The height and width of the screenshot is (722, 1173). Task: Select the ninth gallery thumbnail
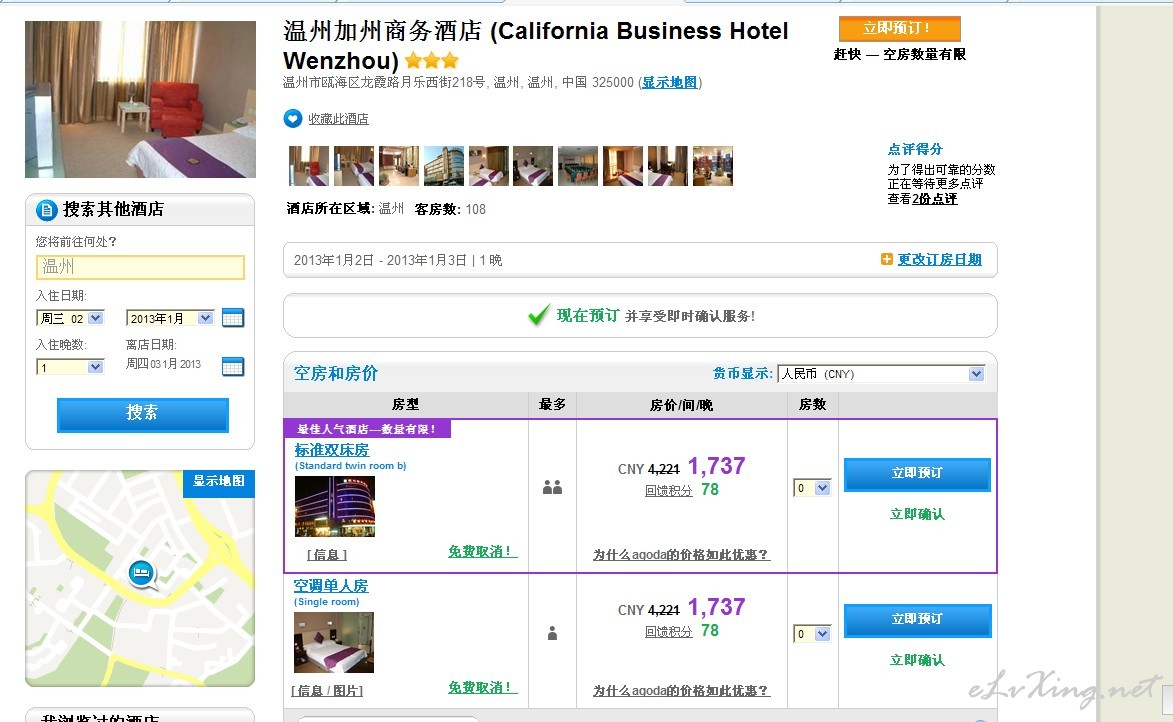point(668,166)
